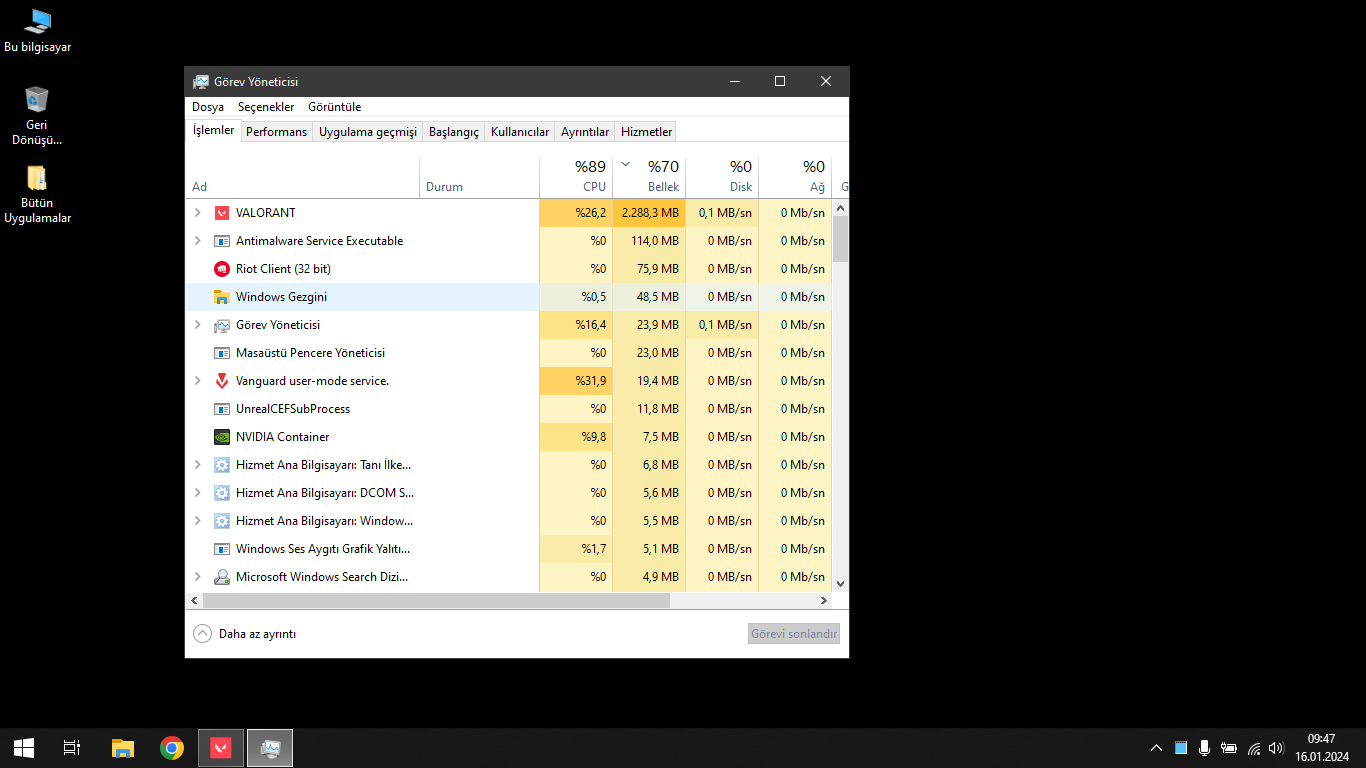The height and width of the screenshot is (768, 1366).
Task: Click the NVIDIA Container icon
Action: 222,437
